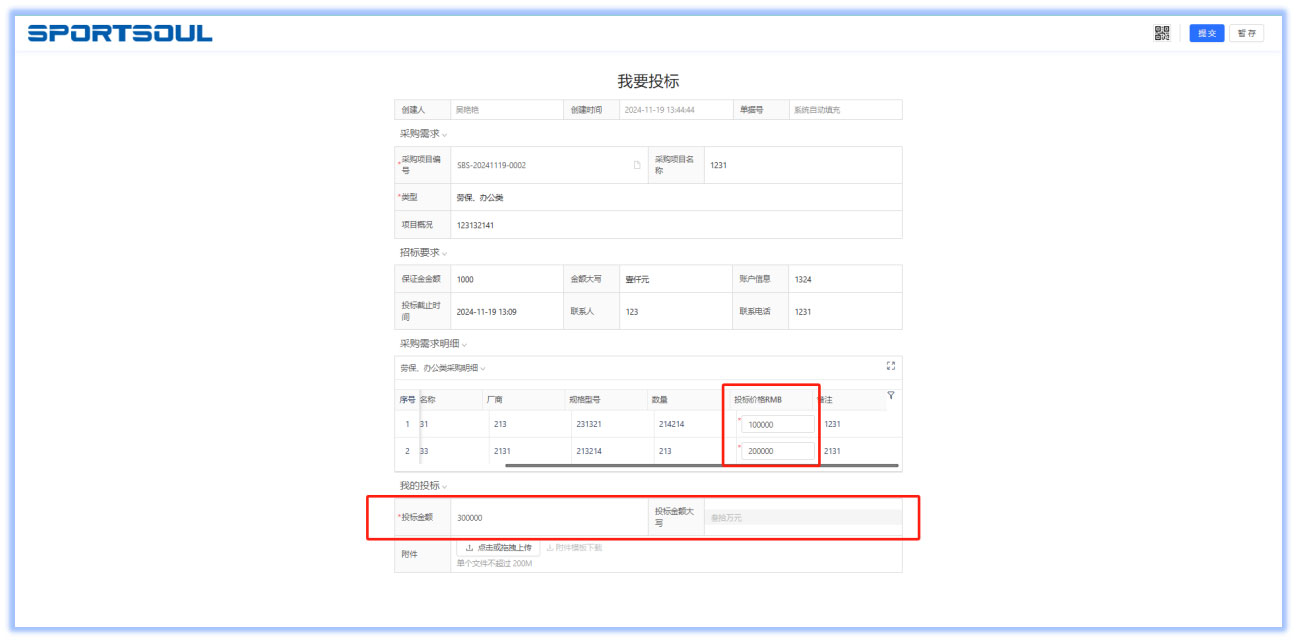Click the 投标价格RMB column header
Screen dimensions: 1299x644
(x=758, y=399)
